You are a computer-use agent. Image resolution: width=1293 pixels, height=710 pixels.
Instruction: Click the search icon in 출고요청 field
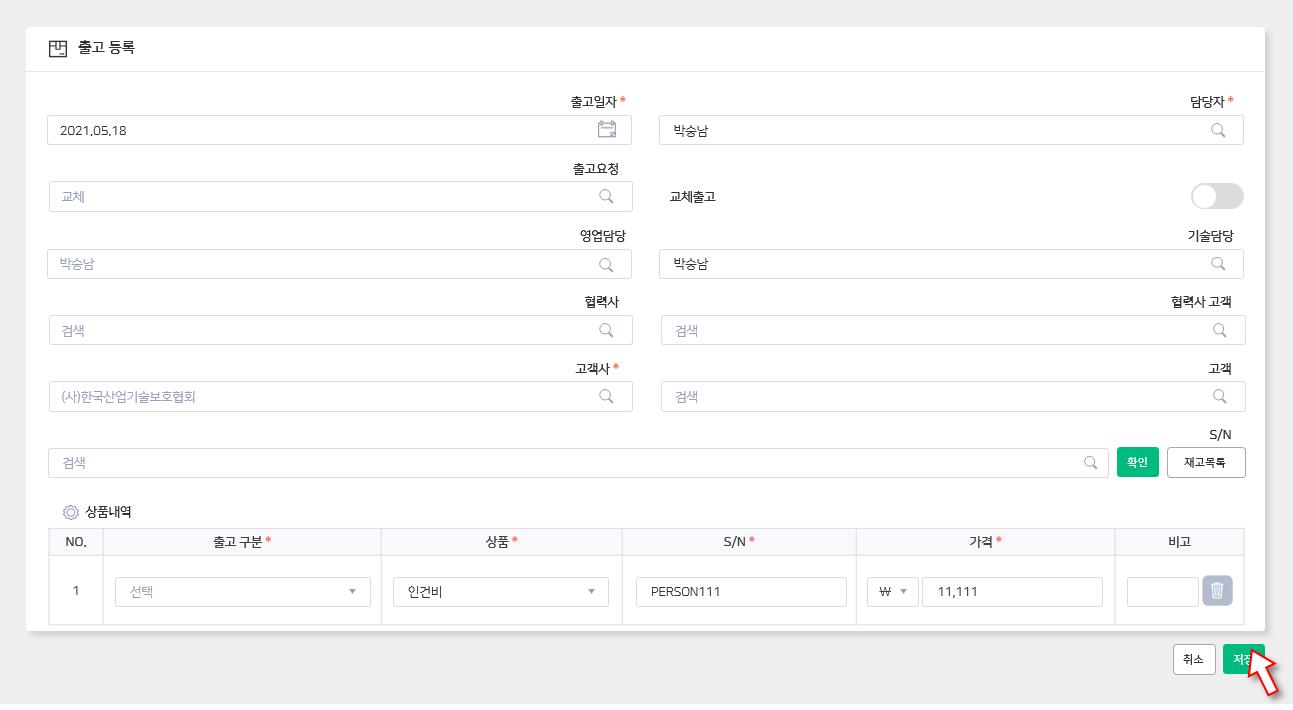click(x=606, y=196)
